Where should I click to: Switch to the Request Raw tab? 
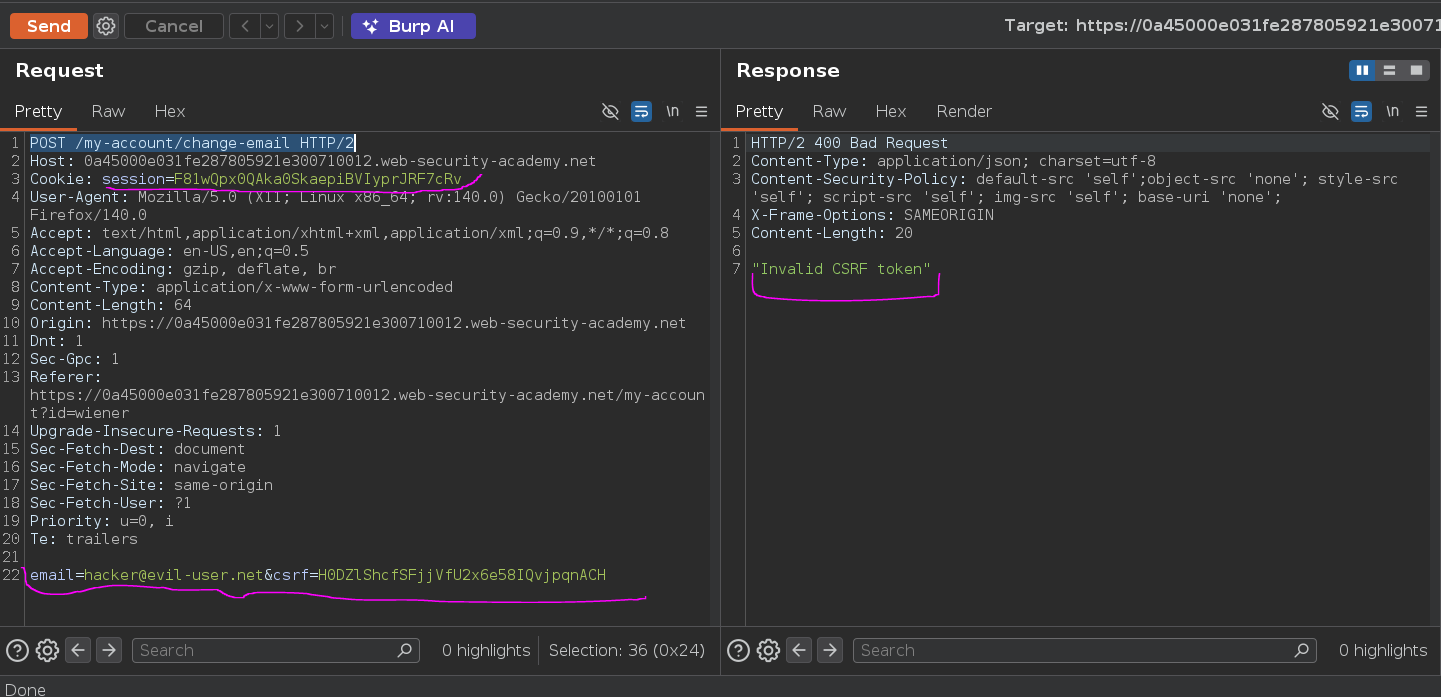[x=108, y=111]
